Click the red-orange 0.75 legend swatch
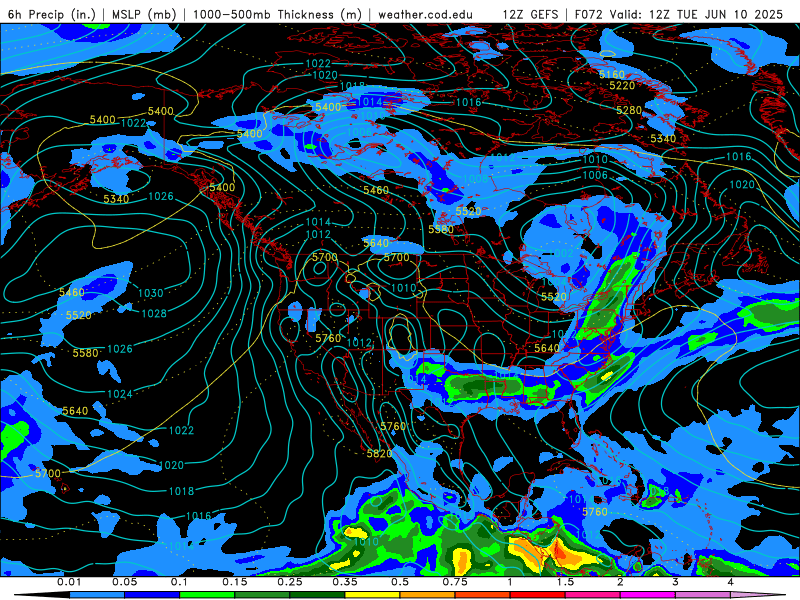The height and width of the screenshot is (600, 800). pos(482,595)
